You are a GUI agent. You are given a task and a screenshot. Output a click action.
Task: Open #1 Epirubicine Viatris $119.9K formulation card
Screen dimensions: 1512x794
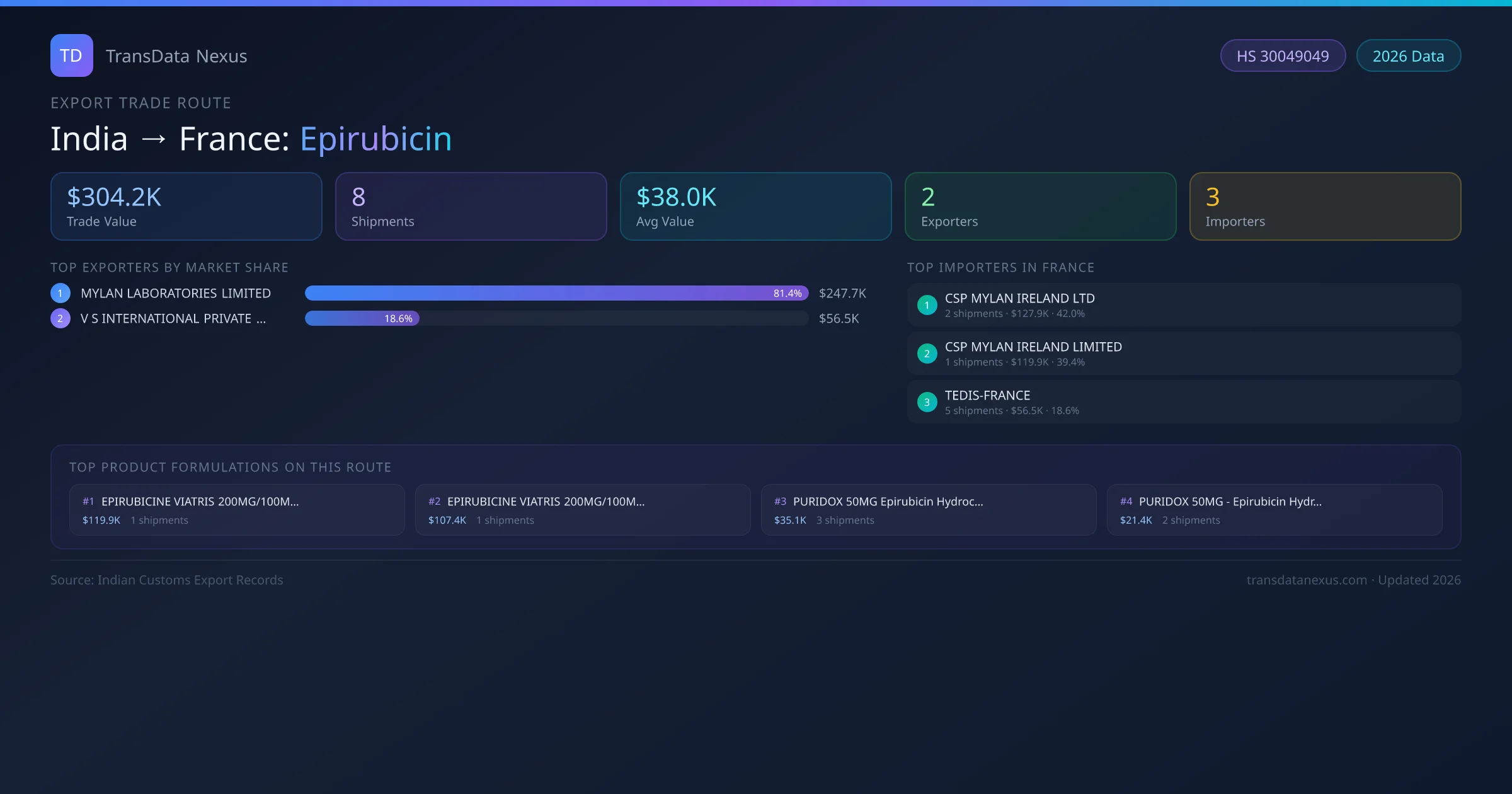(x=237, y=510)
